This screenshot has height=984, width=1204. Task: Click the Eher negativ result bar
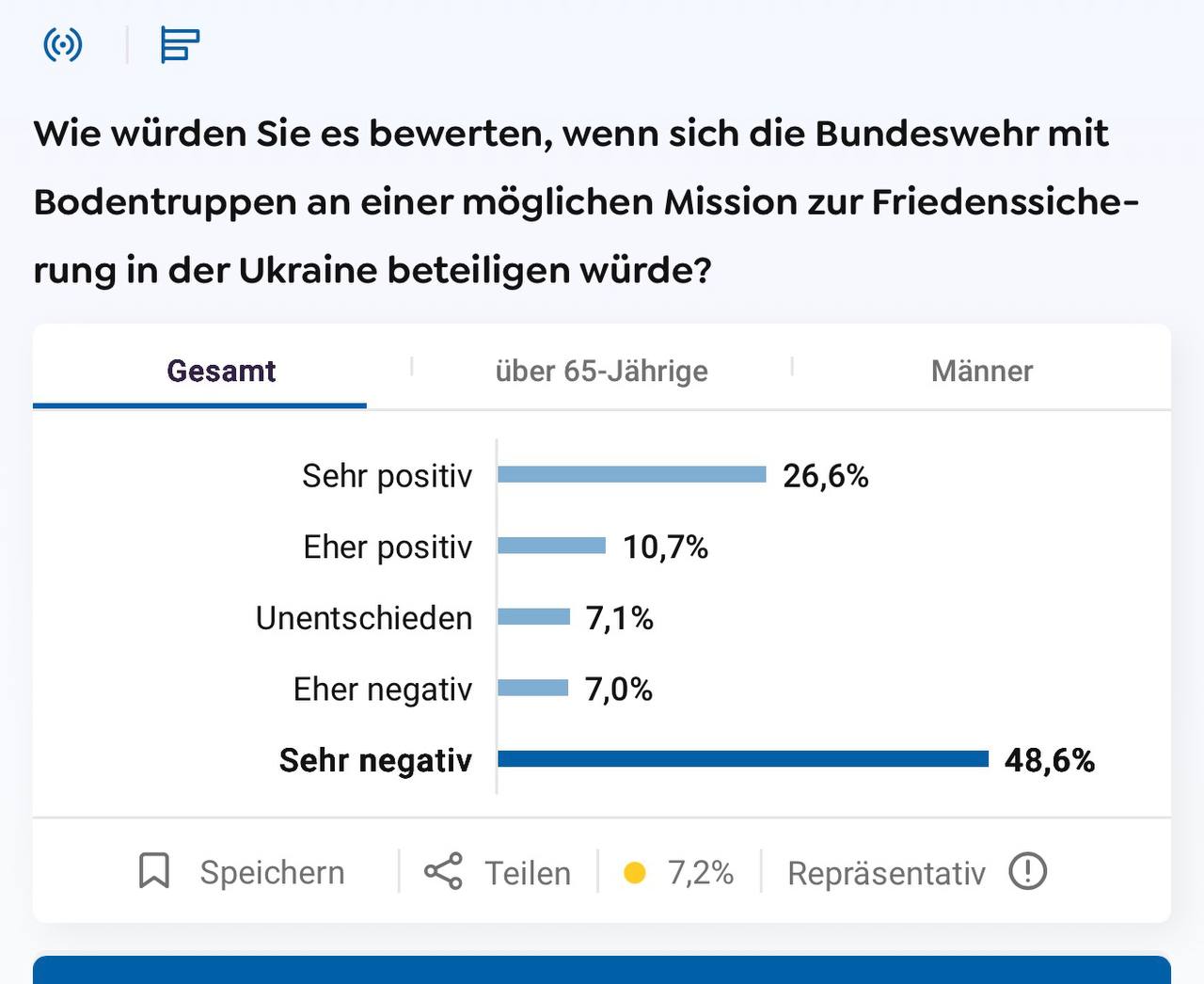coord(533,688)
